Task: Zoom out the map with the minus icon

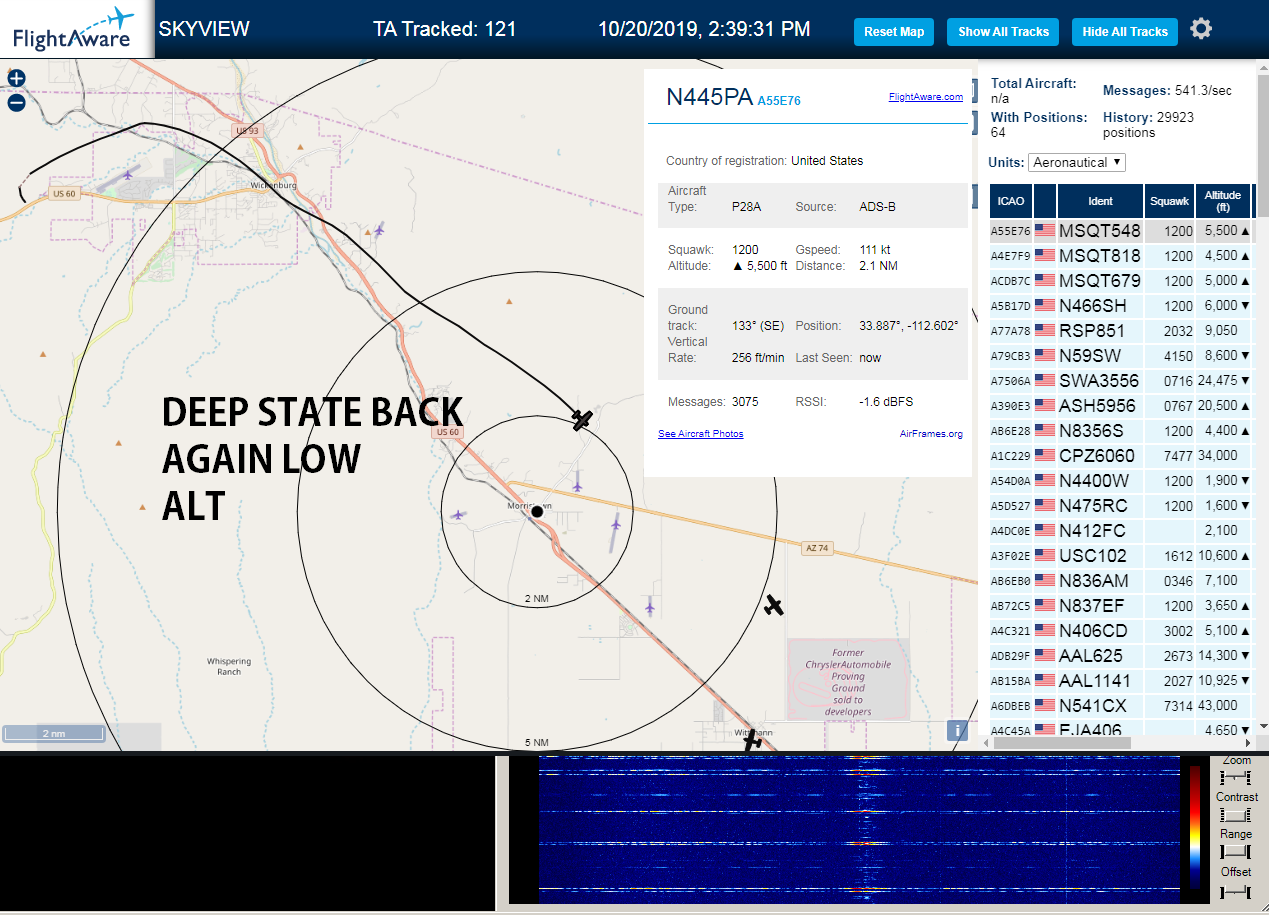Action: [x=16, y=102]
